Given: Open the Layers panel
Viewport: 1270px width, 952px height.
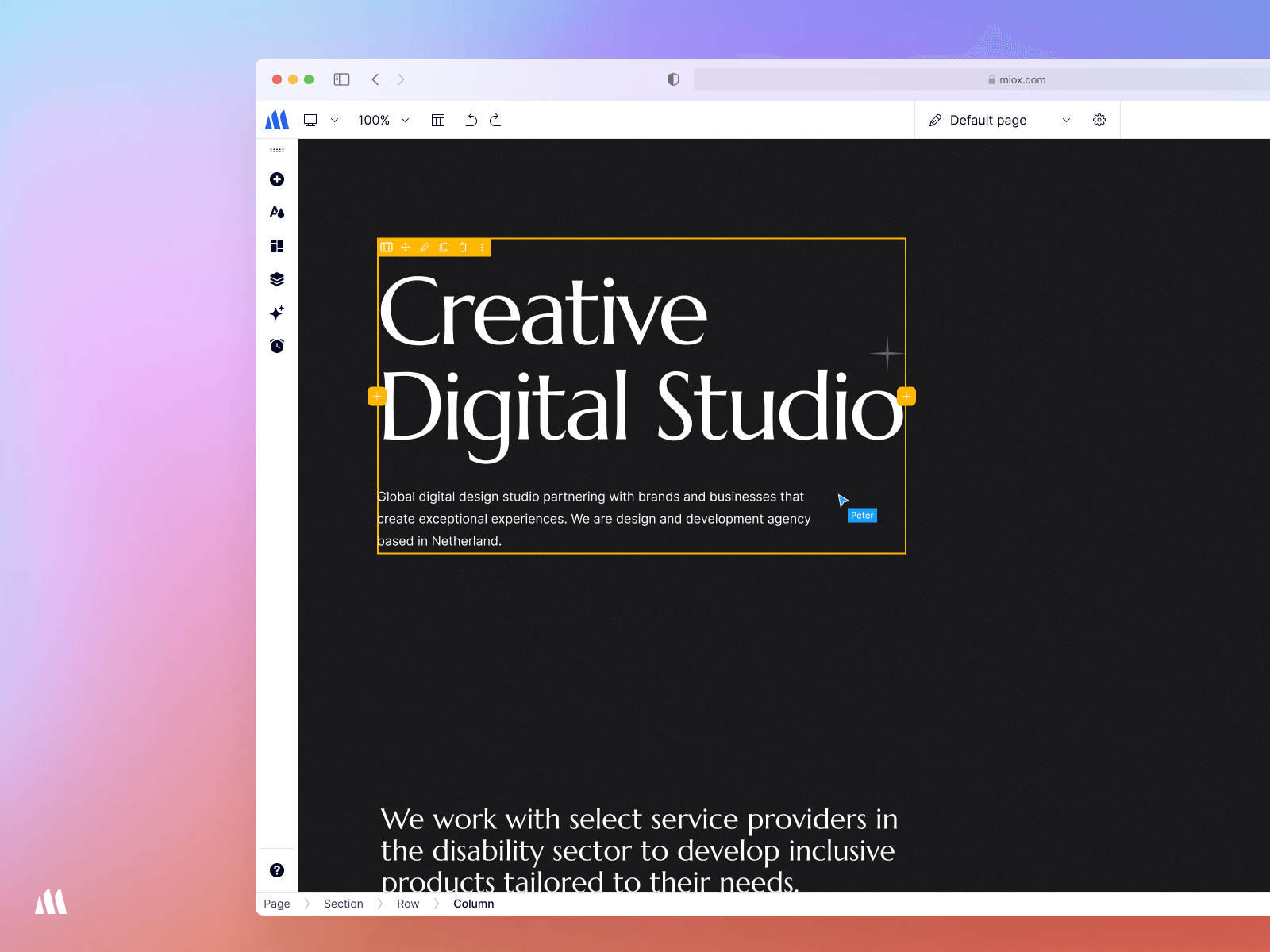Looking at the screenshot, I should coord(276,278).
